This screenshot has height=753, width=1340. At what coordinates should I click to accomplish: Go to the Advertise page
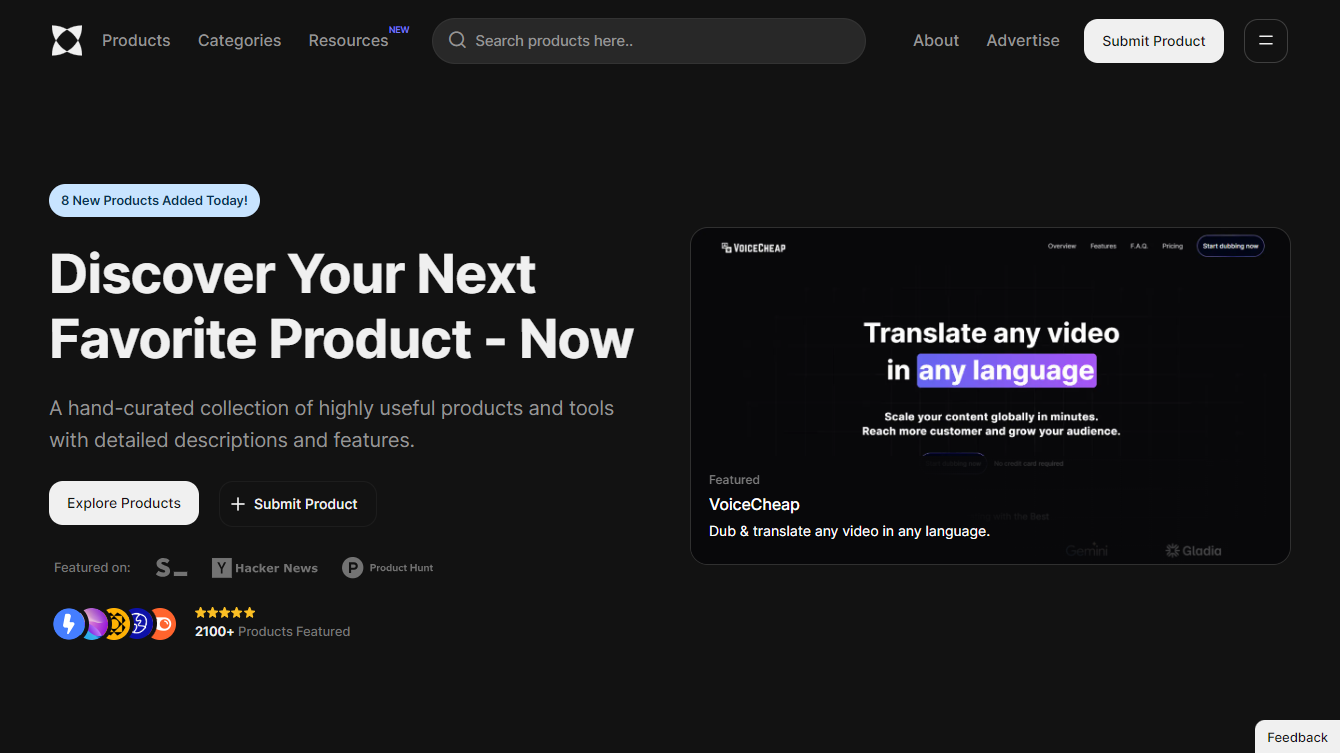click(1023, 40)
